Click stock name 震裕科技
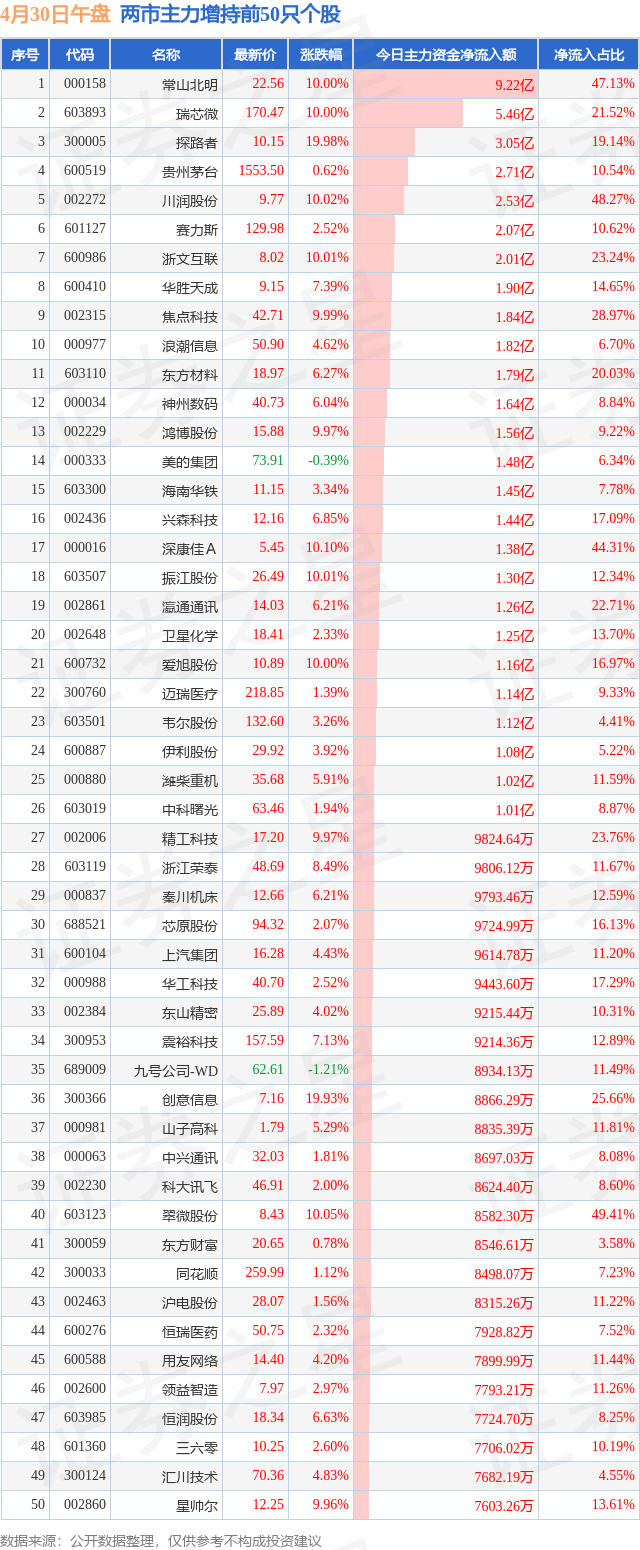This screenshot has width=640, height=1550. pos(189,1041)
